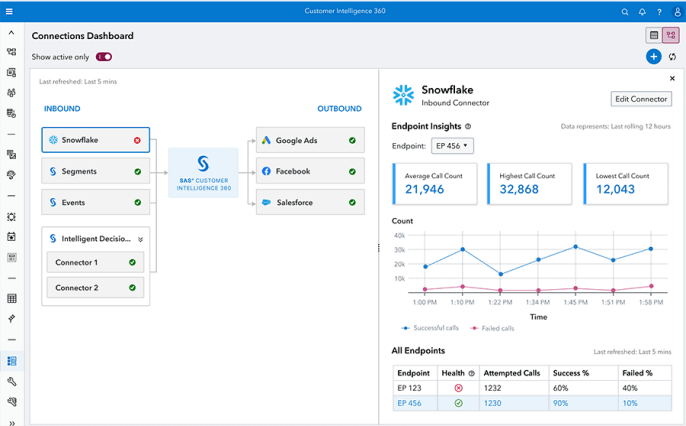Select Connector 2 node
Screen dimensions: 686x426
pos(95,287)
